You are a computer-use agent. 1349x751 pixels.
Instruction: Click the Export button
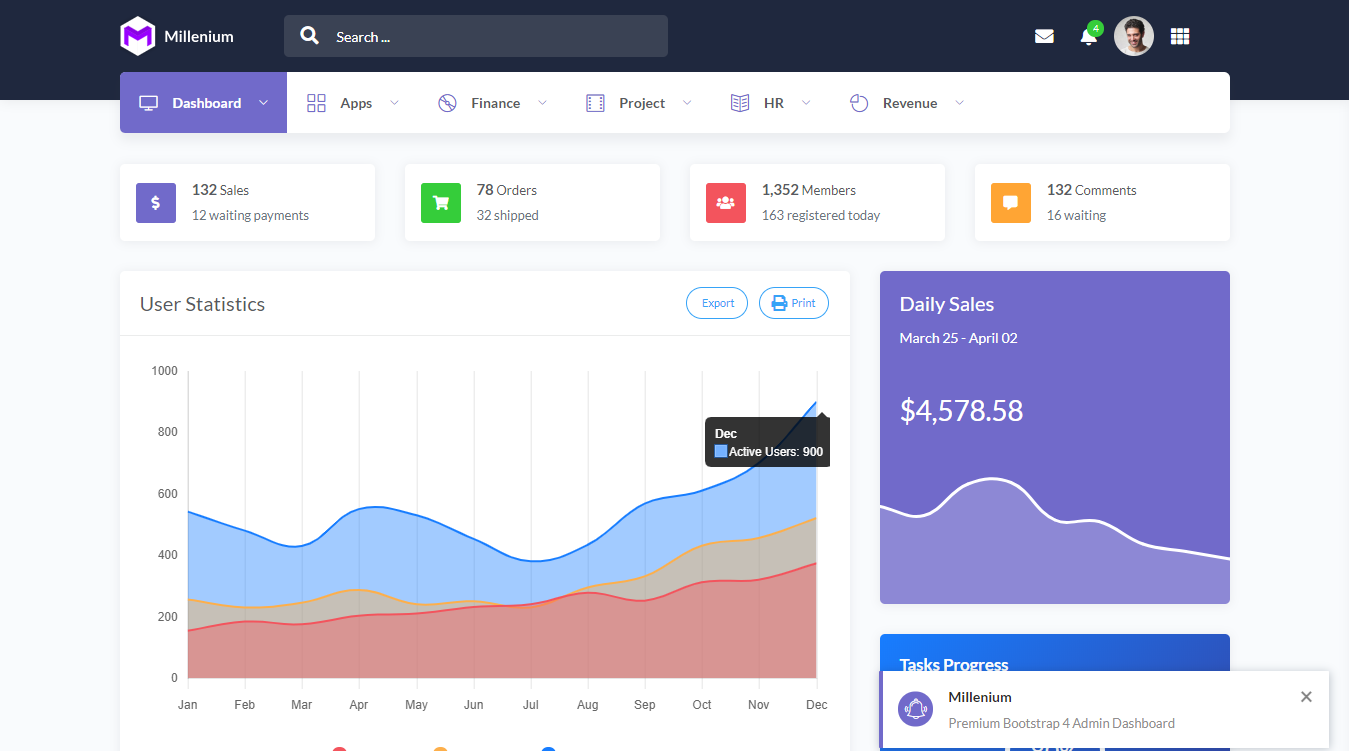click(x=717, y=303)
